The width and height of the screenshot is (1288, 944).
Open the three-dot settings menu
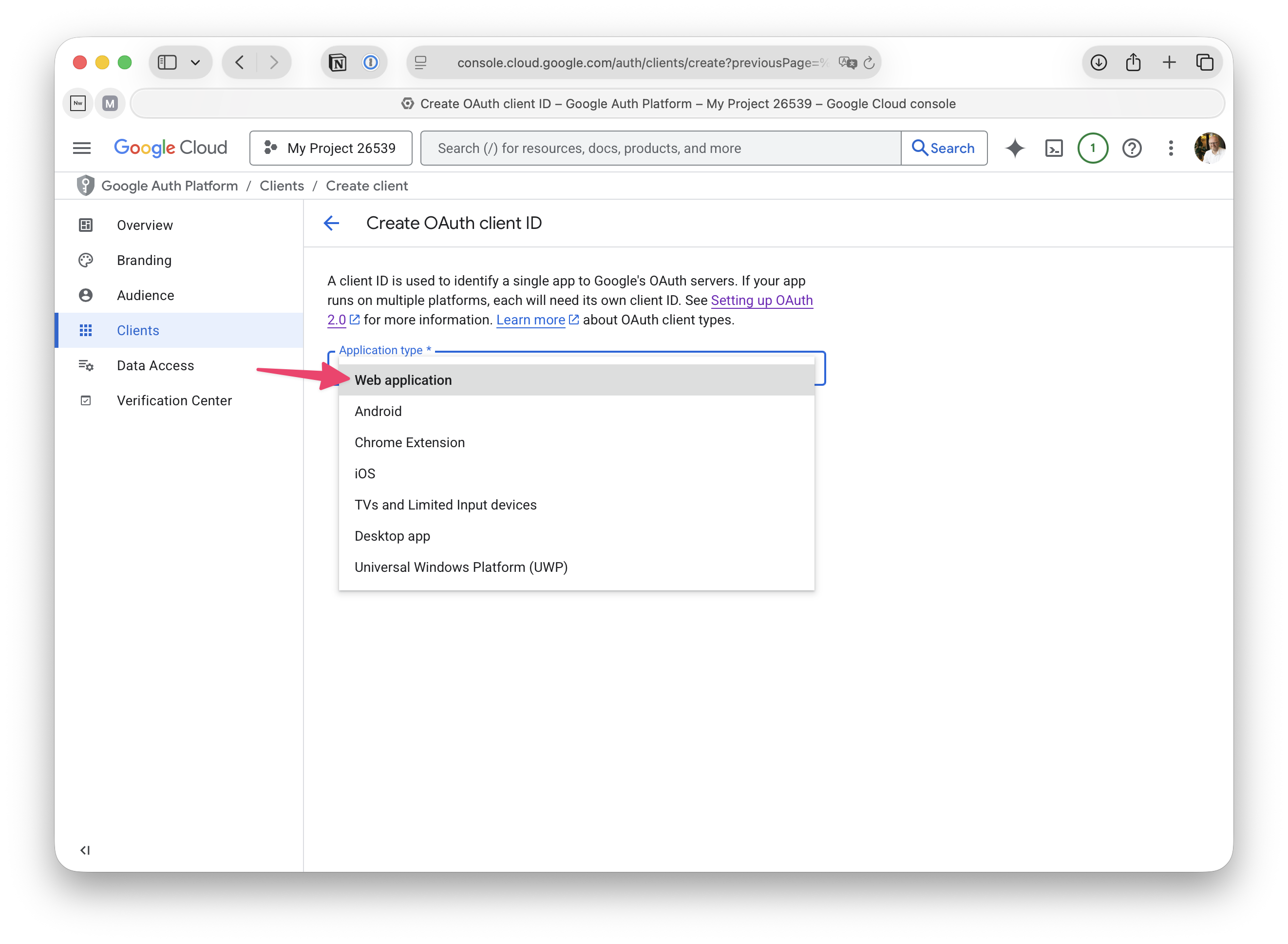click(x=1171, y=148)
